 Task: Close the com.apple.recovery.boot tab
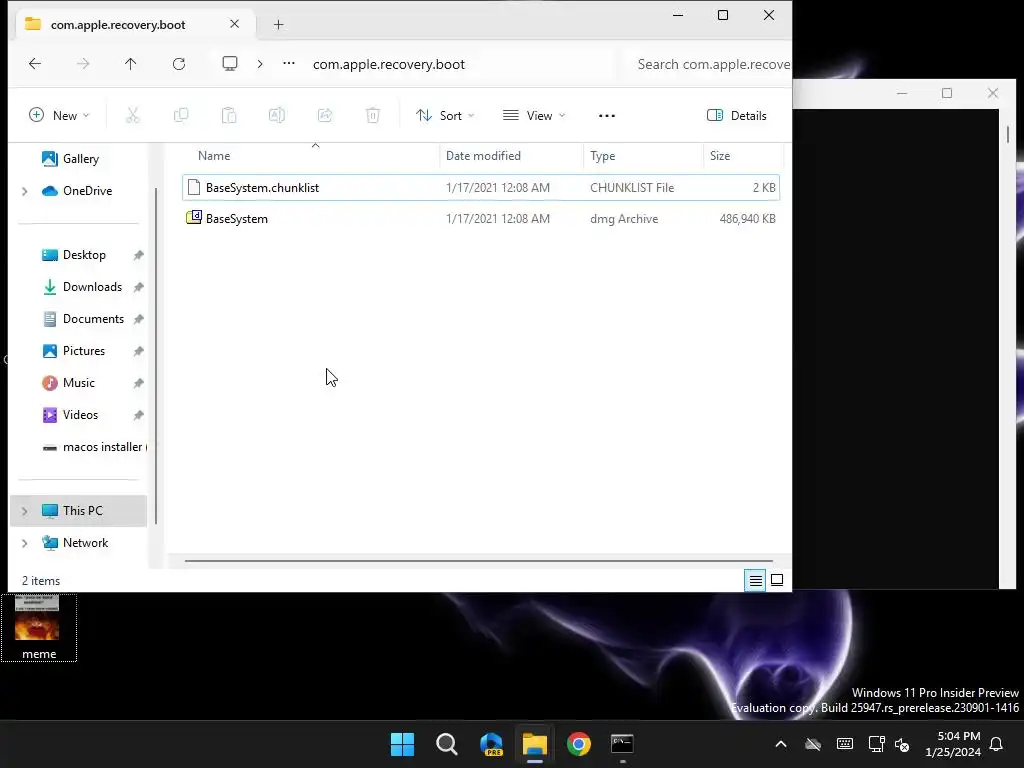(234, 24)
